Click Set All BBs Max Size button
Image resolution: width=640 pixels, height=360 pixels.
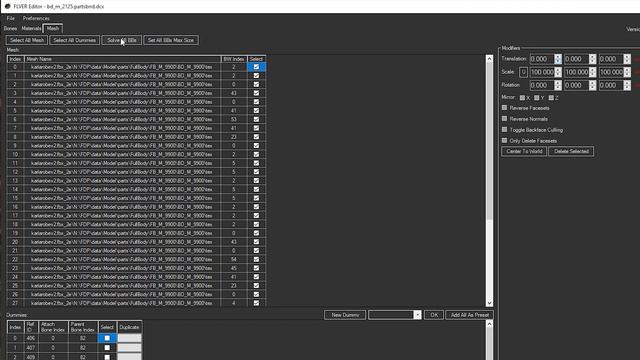[171, 40]
